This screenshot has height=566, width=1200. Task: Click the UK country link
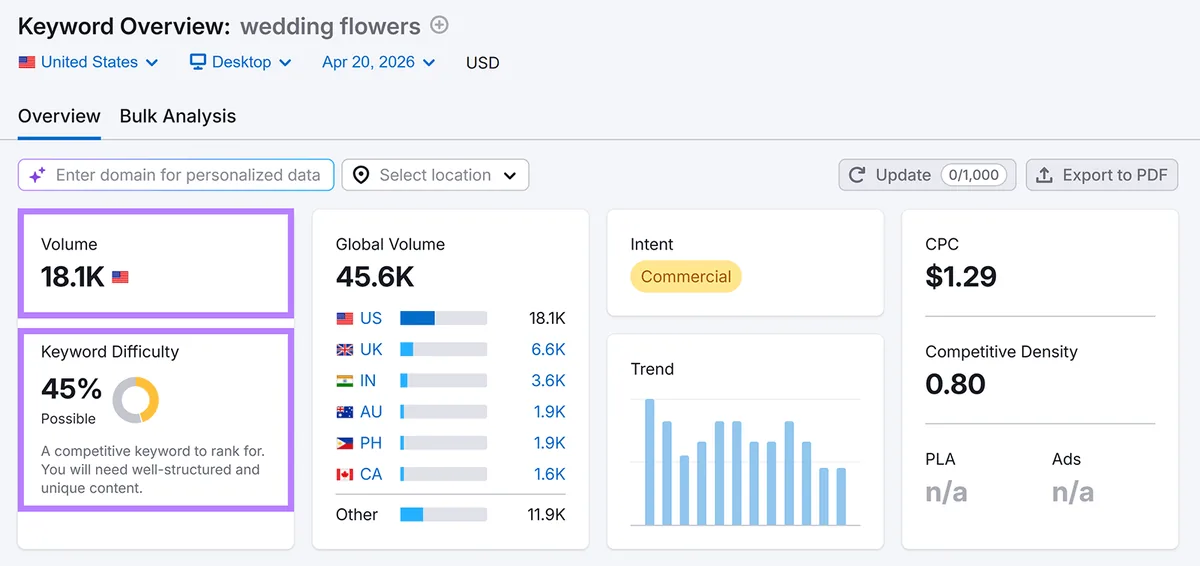tap(371, 349)
